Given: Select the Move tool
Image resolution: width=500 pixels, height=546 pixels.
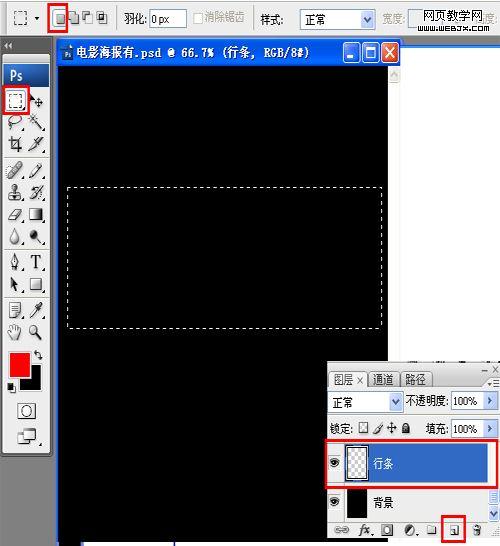Looking at the screenshot, I should point(36,101).
